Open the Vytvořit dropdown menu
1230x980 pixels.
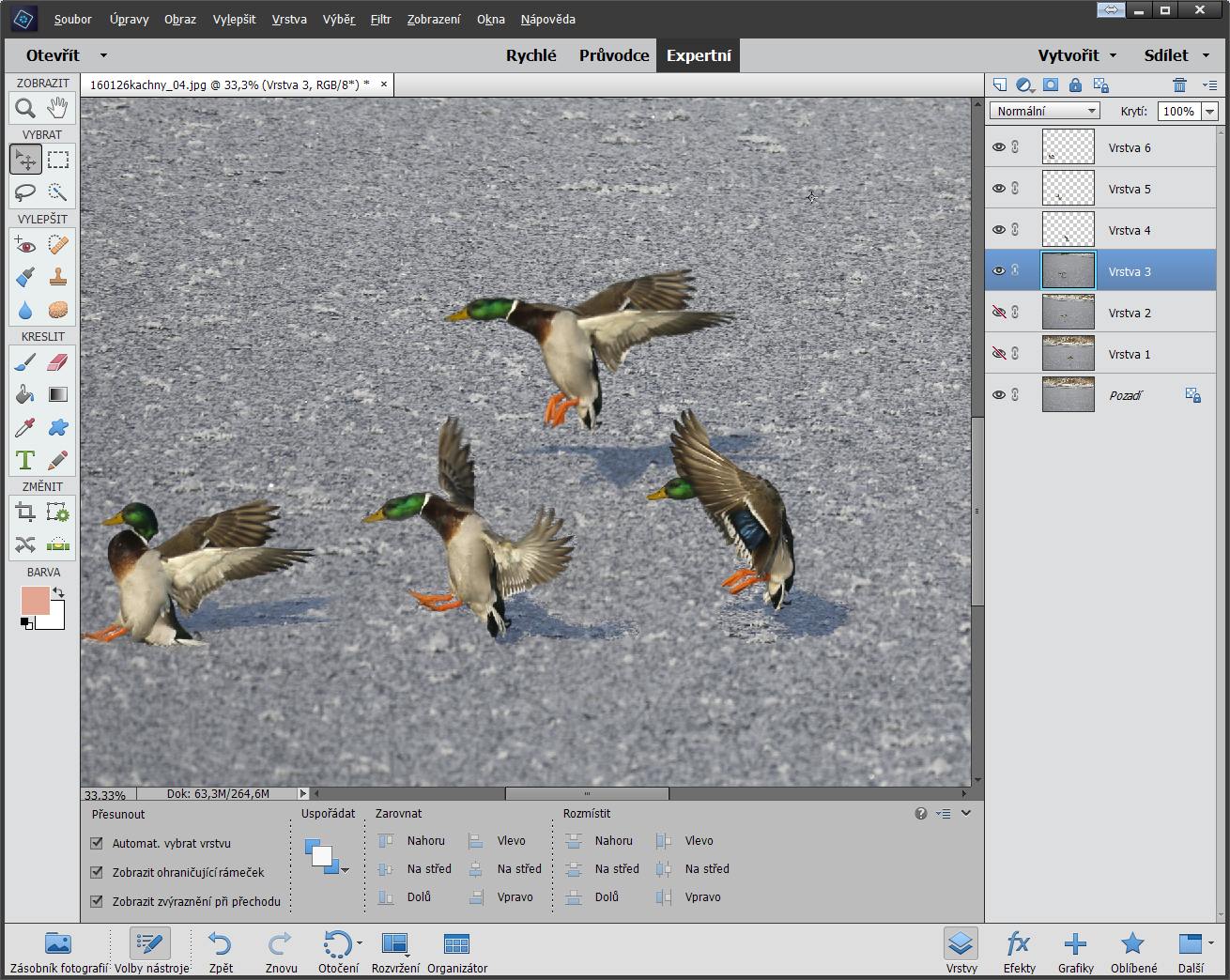[x=1076, y=55]
